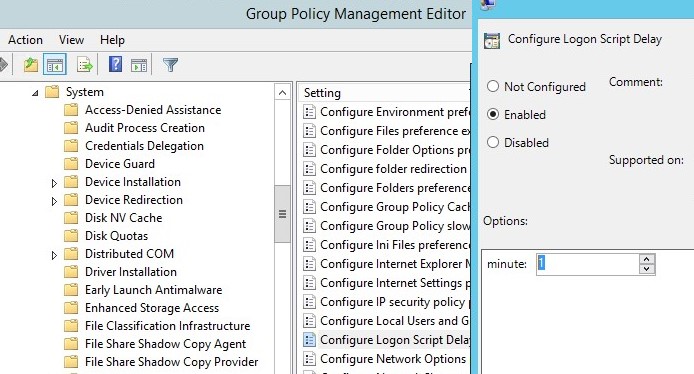Open Help via blue question mark icon
This screenshot has height=374, width=694.
115,65
